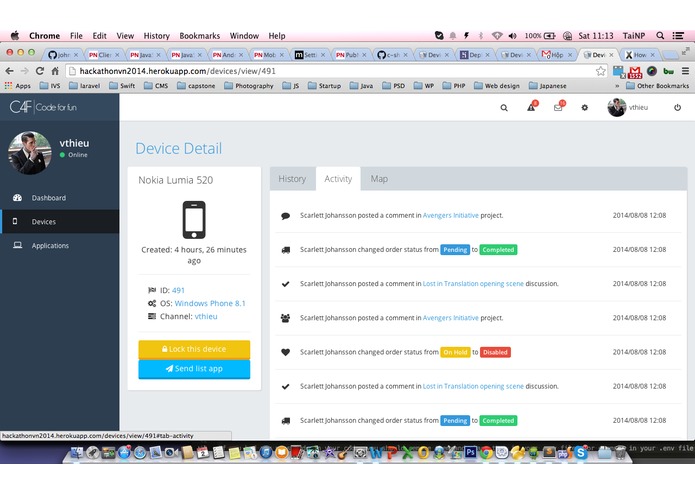
Task: Select Devices in the sidebar
Action: [59, 222]
